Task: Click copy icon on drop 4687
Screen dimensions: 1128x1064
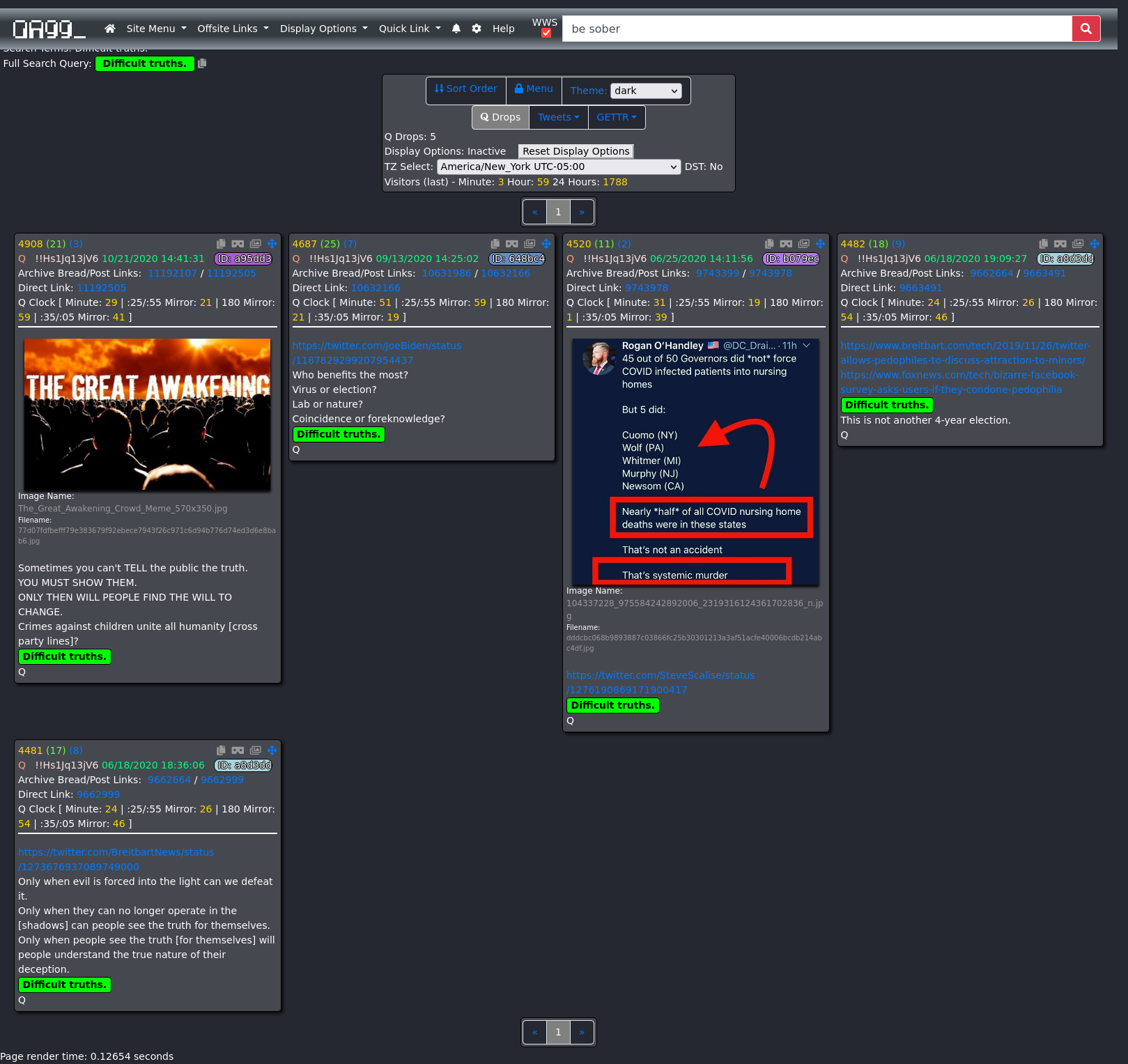Action: [x=495, y=244]
